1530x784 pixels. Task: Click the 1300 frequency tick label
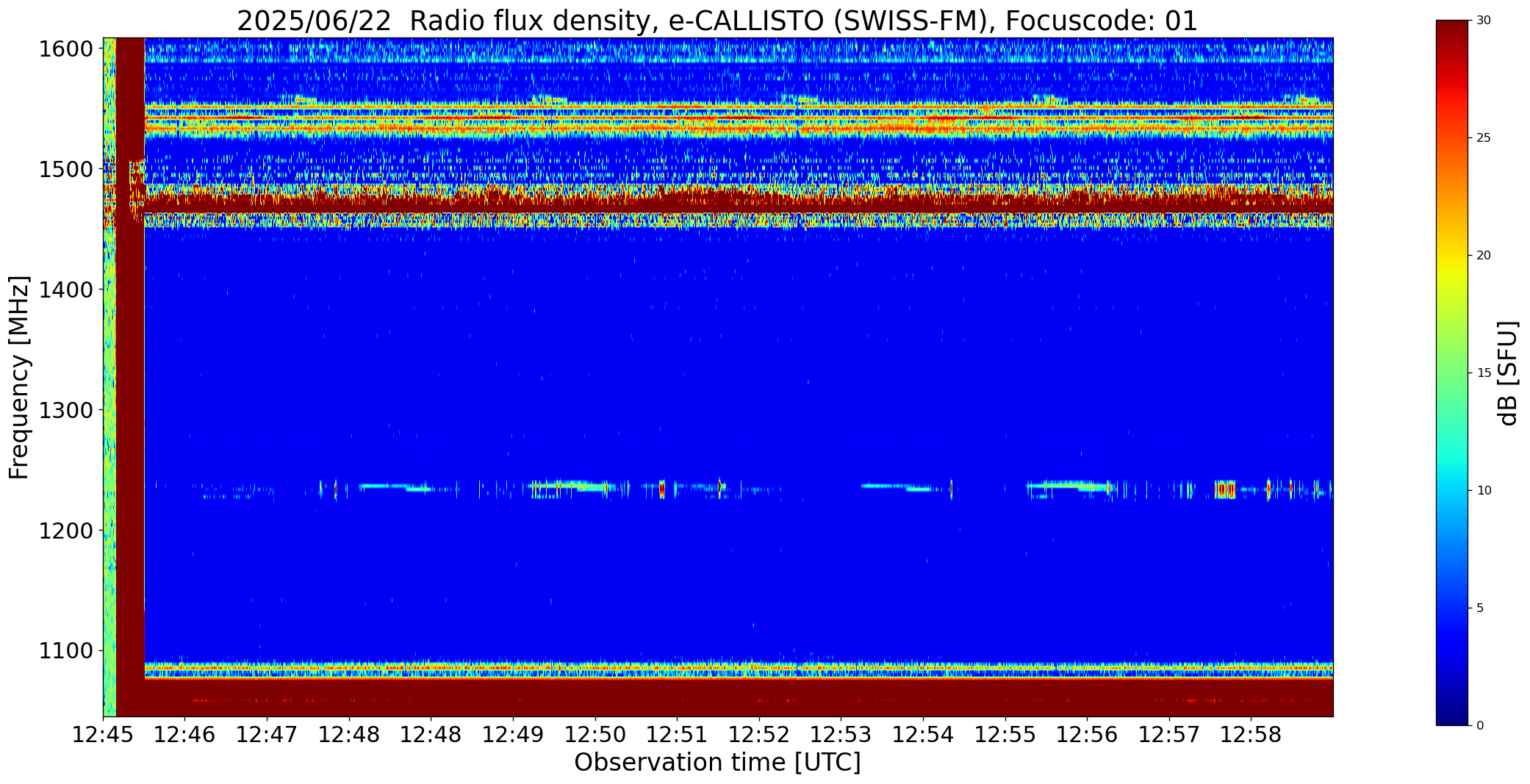[x=66, y=410]
